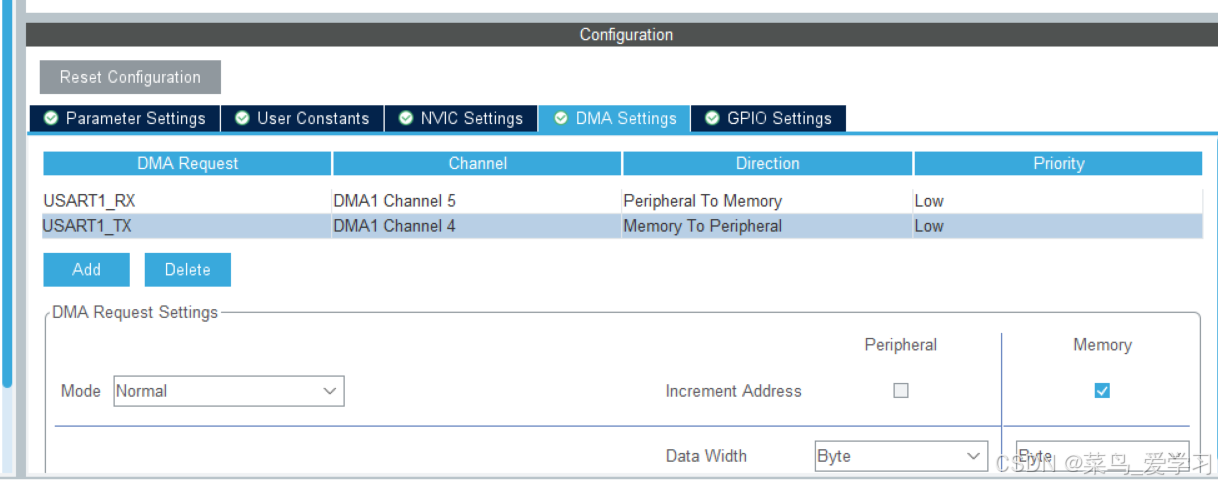Screen dimensions: 1218x483
Task: Click the Direction column header
Action: click(x=767, y=163)
